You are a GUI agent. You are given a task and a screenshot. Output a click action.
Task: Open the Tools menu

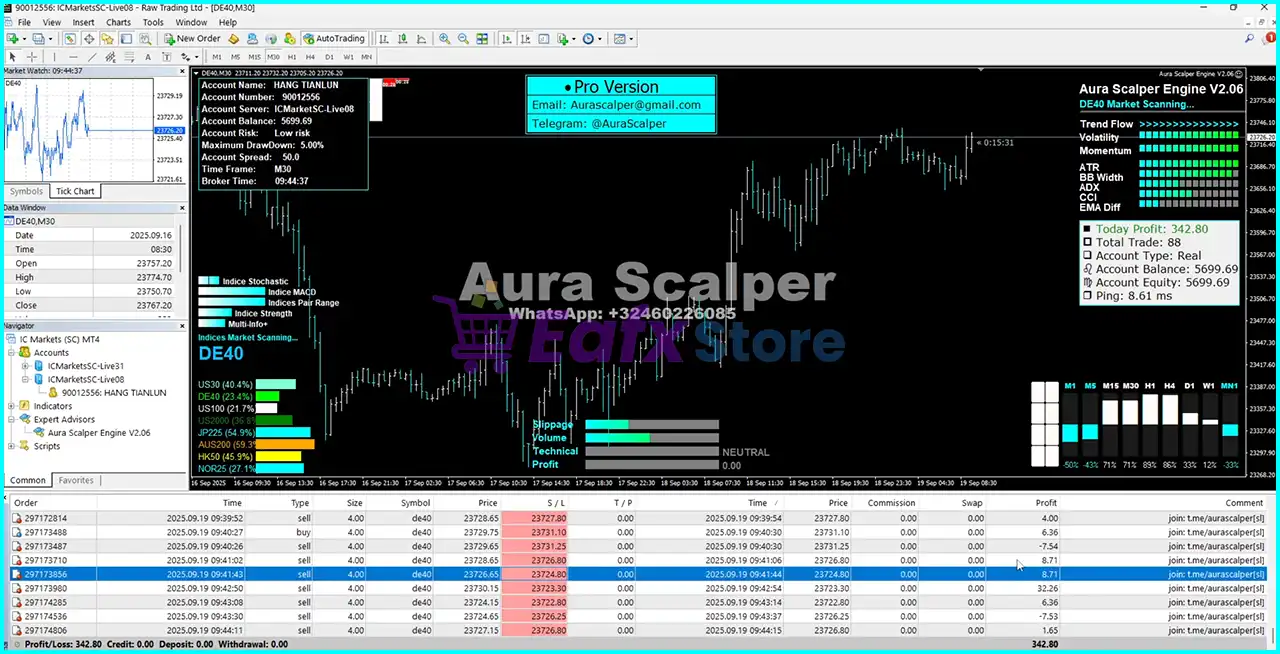tap(153, 22)
